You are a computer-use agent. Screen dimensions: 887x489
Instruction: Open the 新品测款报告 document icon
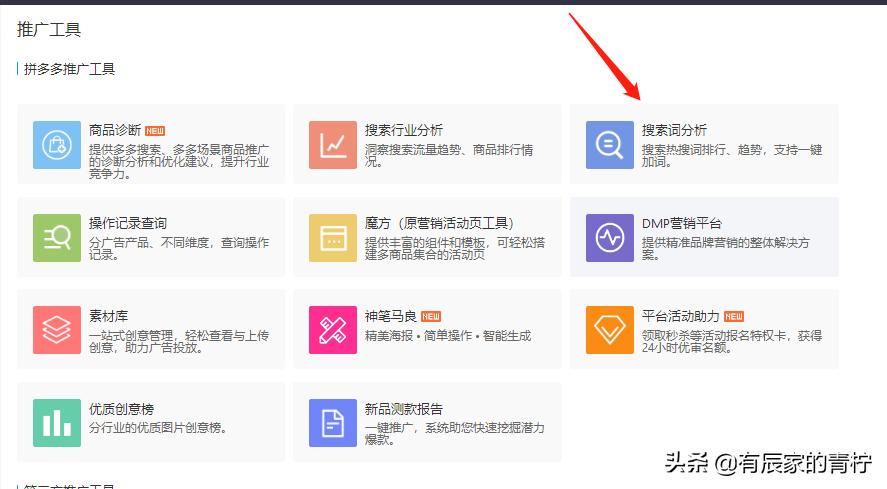coord(333,423)
